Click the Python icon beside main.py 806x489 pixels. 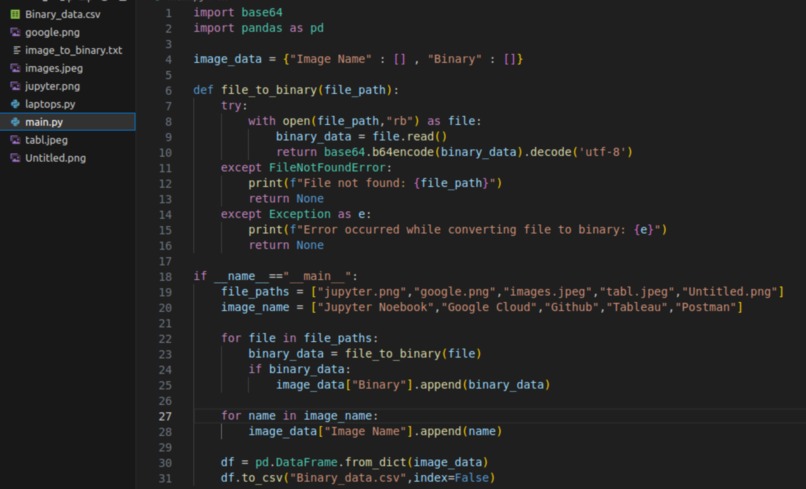pos(15,122)
